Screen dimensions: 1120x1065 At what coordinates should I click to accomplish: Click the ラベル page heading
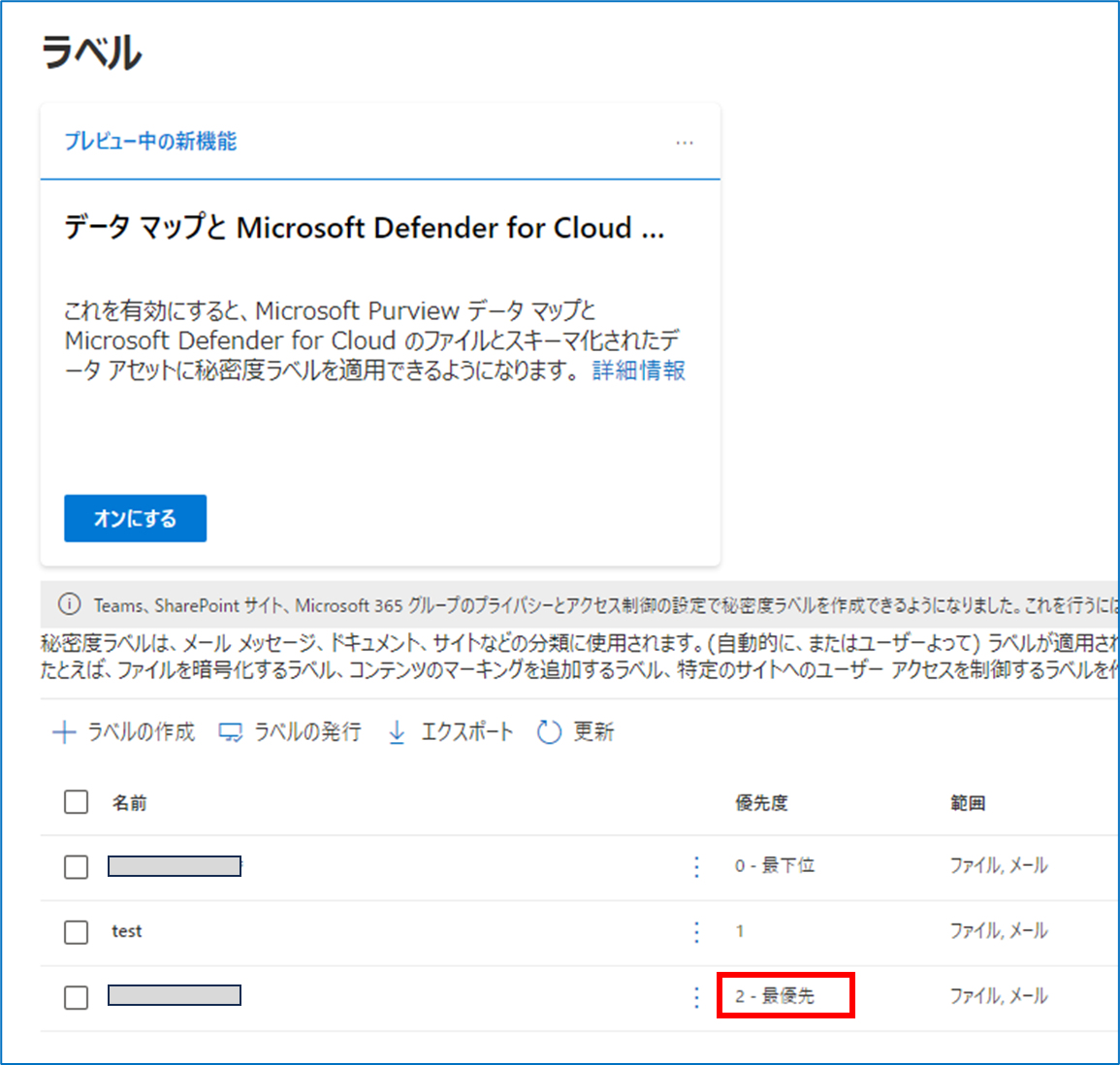[x=91, y=52]
